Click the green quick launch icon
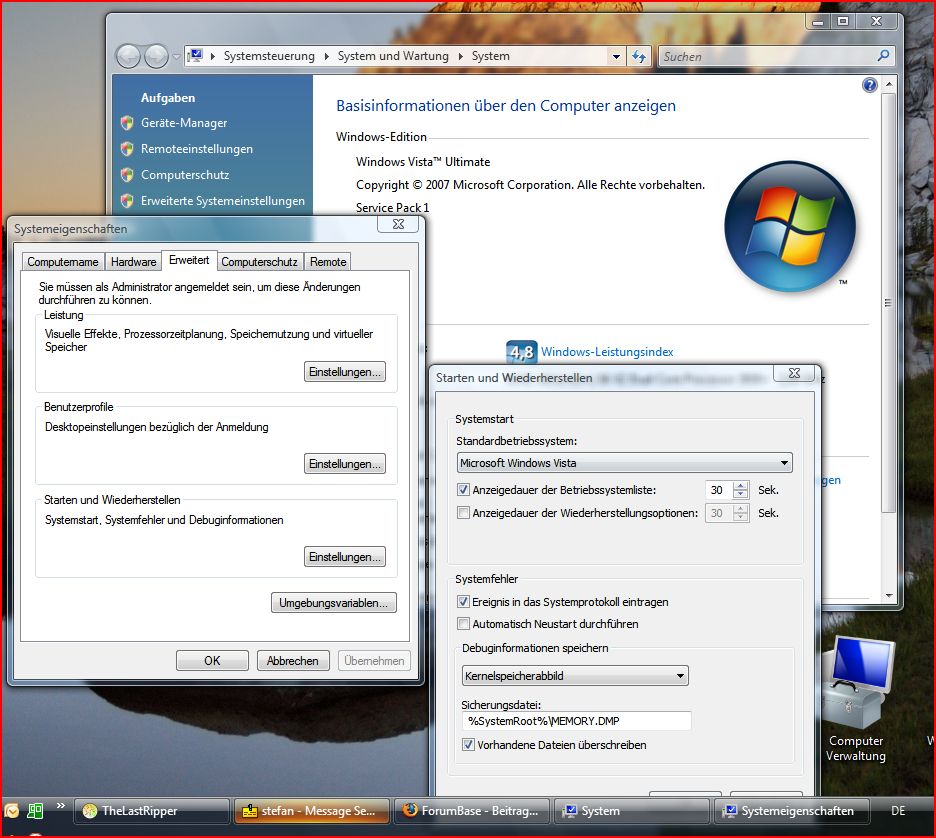 pyautogui.click(x=35, y=810)
